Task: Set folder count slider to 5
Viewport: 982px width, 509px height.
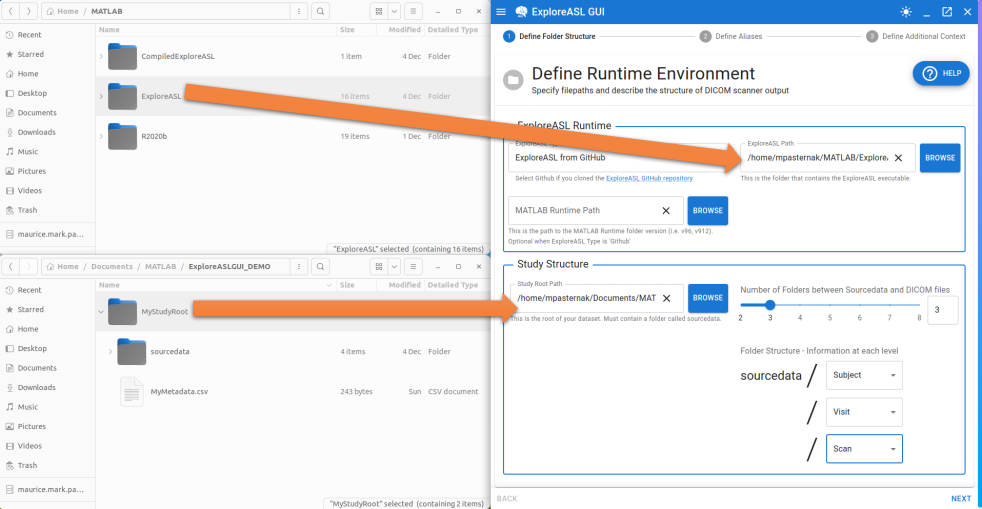Action: [x=830, y=305]
